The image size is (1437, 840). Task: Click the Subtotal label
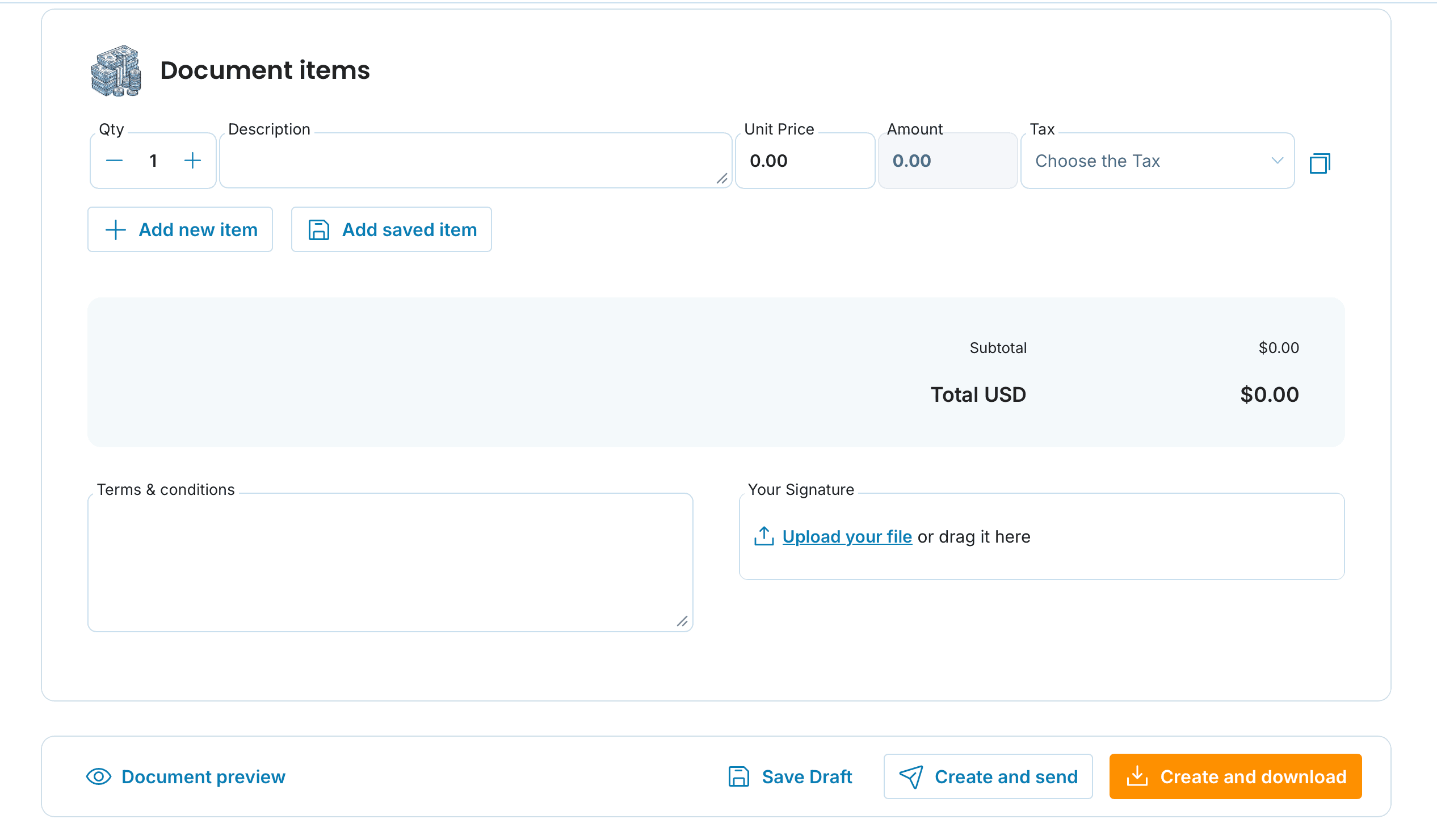tap(998, 348)
